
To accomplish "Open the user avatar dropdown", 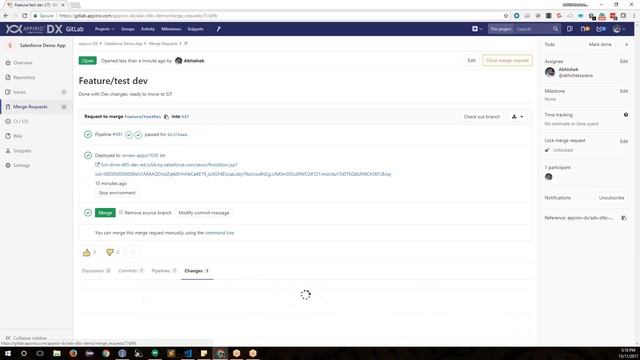I will click(x=619, y=29).
